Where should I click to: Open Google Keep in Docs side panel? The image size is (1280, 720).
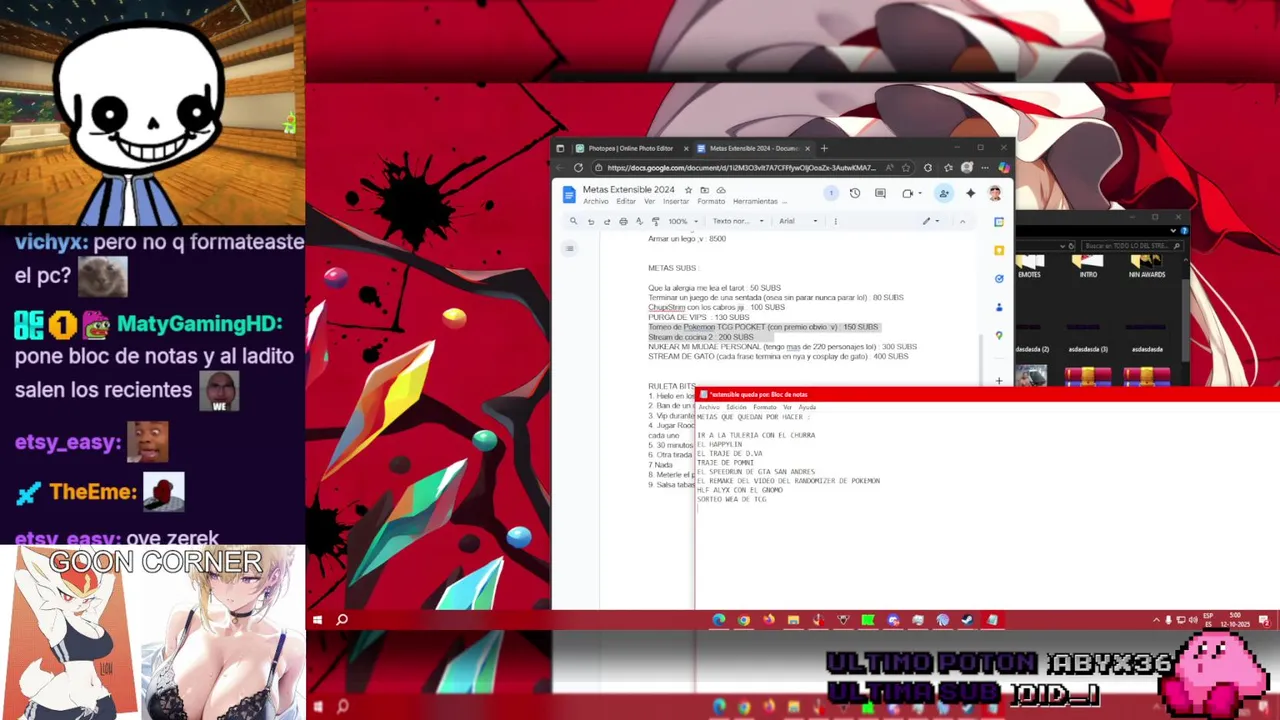click(998, 250)
